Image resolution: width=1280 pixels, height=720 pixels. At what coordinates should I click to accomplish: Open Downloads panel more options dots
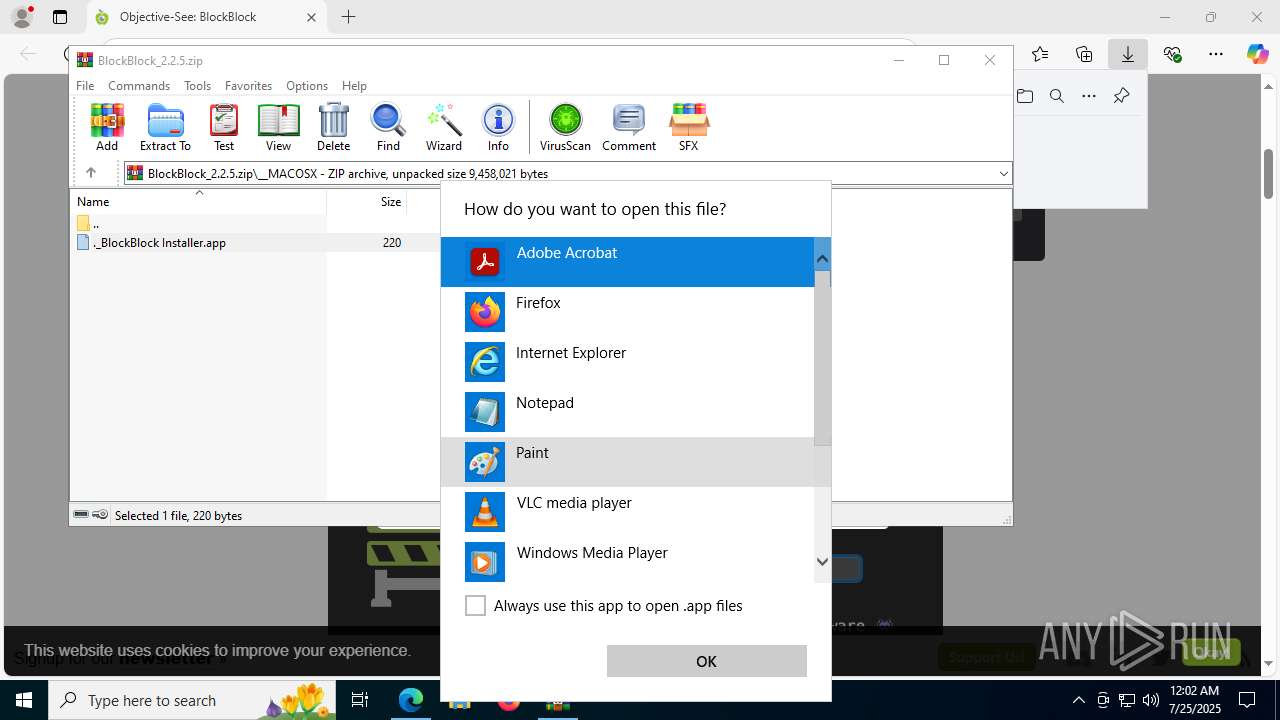tap(1089, 96)
